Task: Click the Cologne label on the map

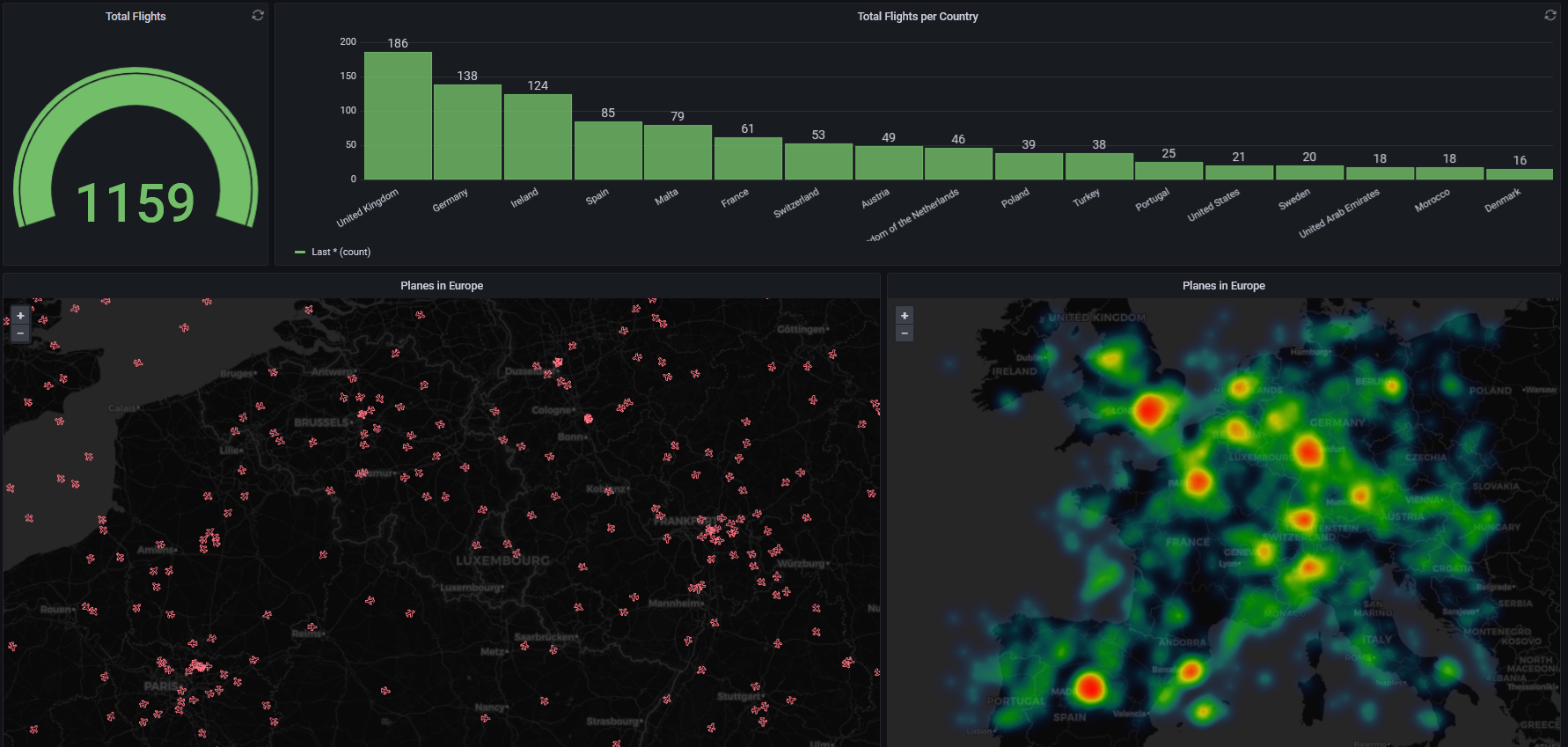Action: [553, 410]
